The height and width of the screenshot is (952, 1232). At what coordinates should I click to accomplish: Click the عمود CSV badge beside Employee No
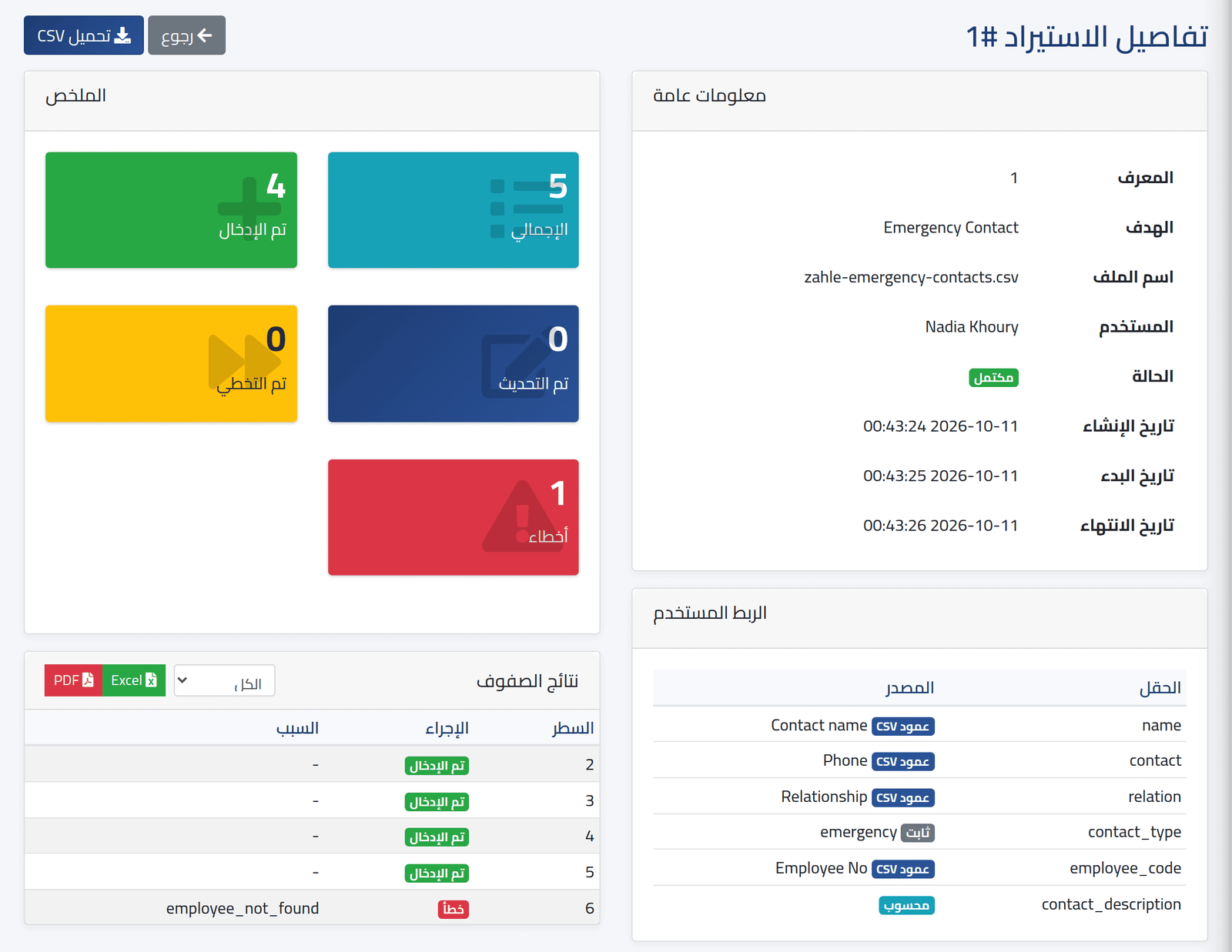click(x=903, y=870)
